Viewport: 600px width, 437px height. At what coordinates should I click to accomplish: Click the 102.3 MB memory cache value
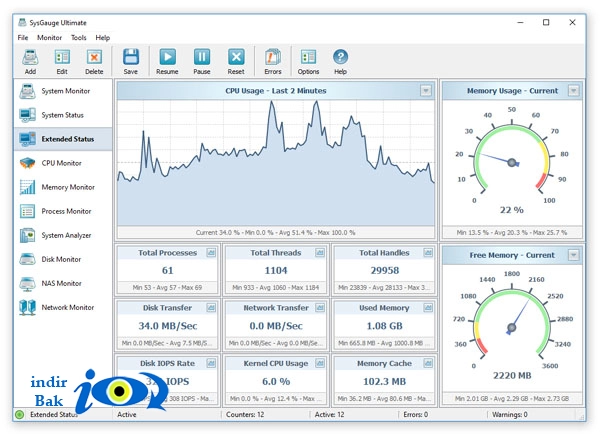(x=385, y=382)
